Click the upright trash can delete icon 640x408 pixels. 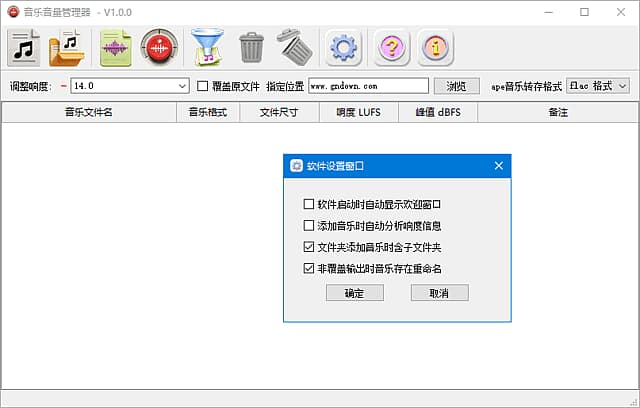251,48
